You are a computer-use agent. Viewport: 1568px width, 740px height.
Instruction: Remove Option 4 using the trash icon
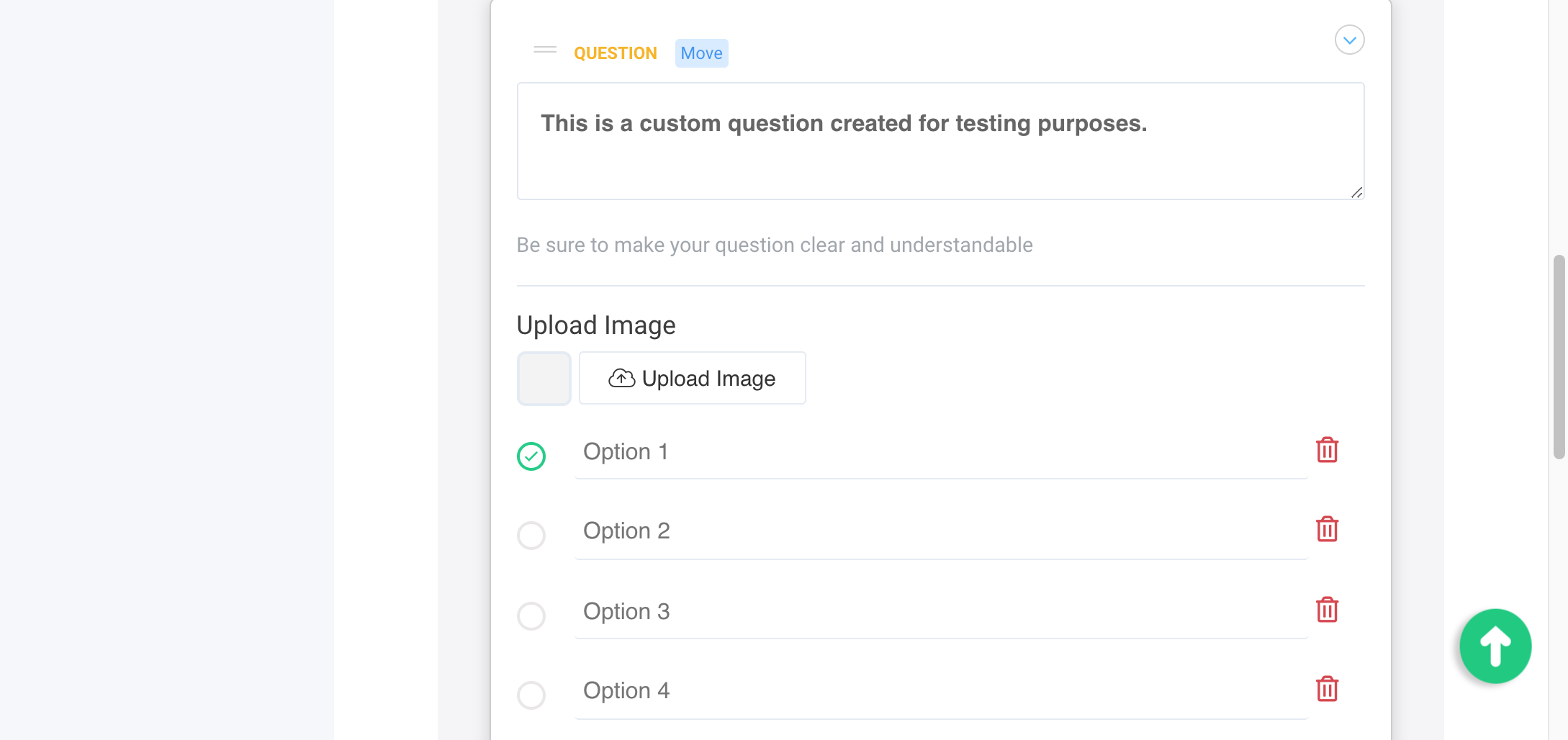1327,690
